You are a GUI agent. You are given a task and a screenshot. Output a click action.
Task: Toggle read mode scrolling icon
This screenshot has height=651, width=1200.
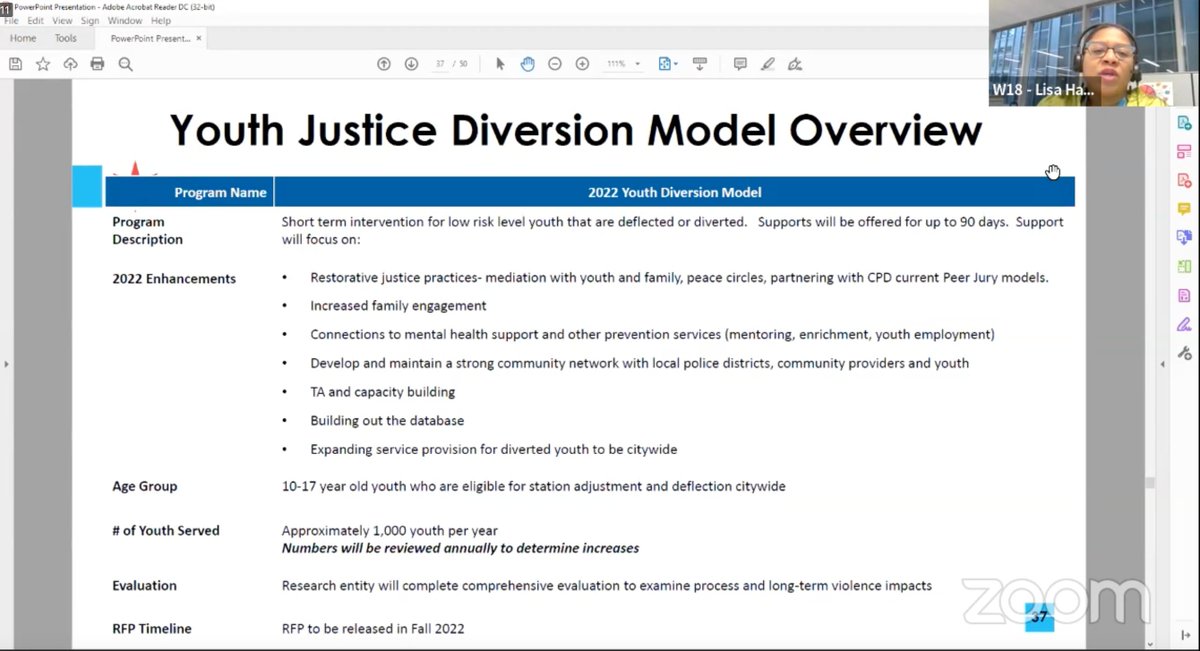pos(700,64)
